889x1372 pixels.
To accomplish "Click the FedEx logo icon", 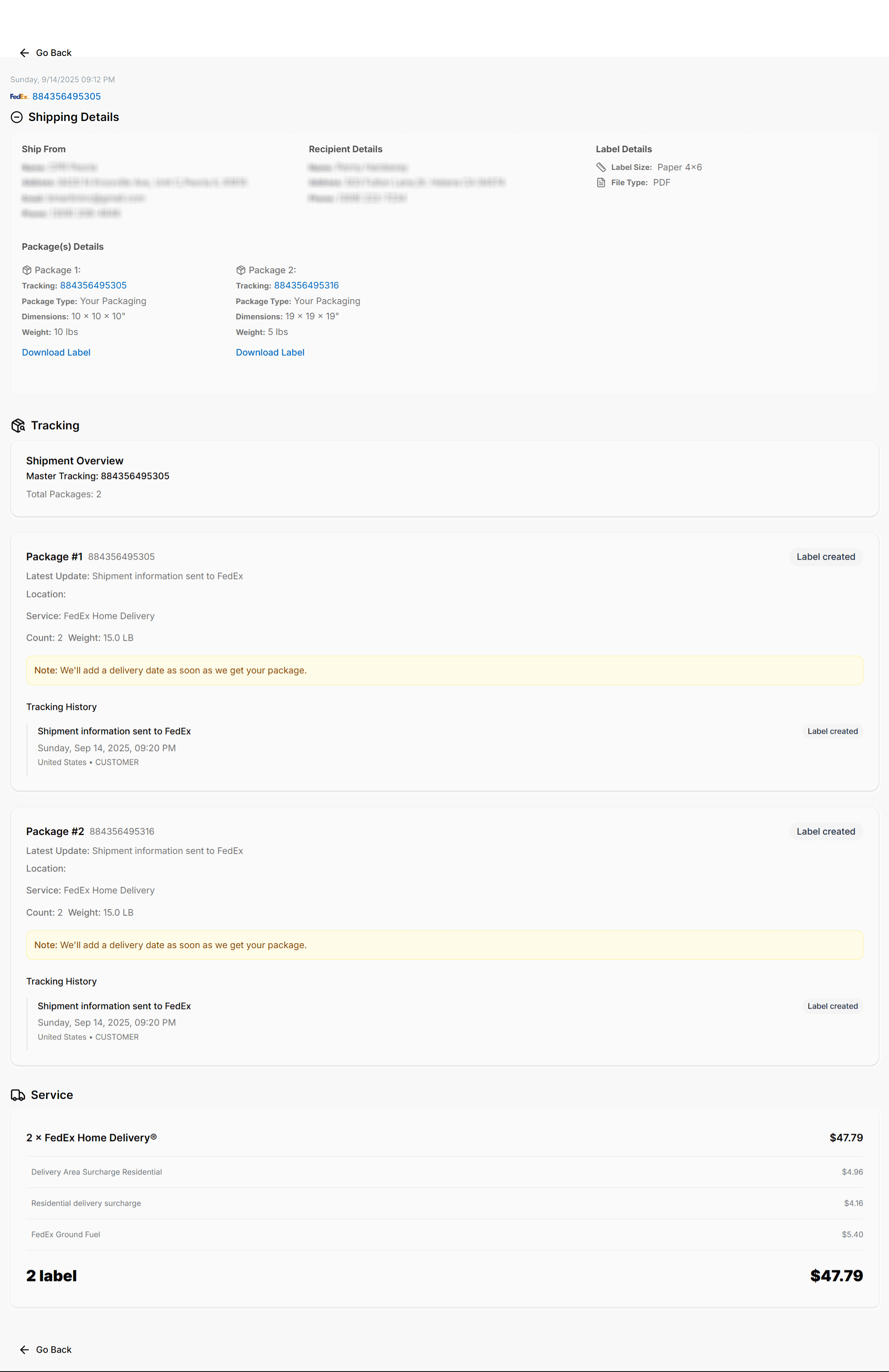I will click(x=19, y=96).
